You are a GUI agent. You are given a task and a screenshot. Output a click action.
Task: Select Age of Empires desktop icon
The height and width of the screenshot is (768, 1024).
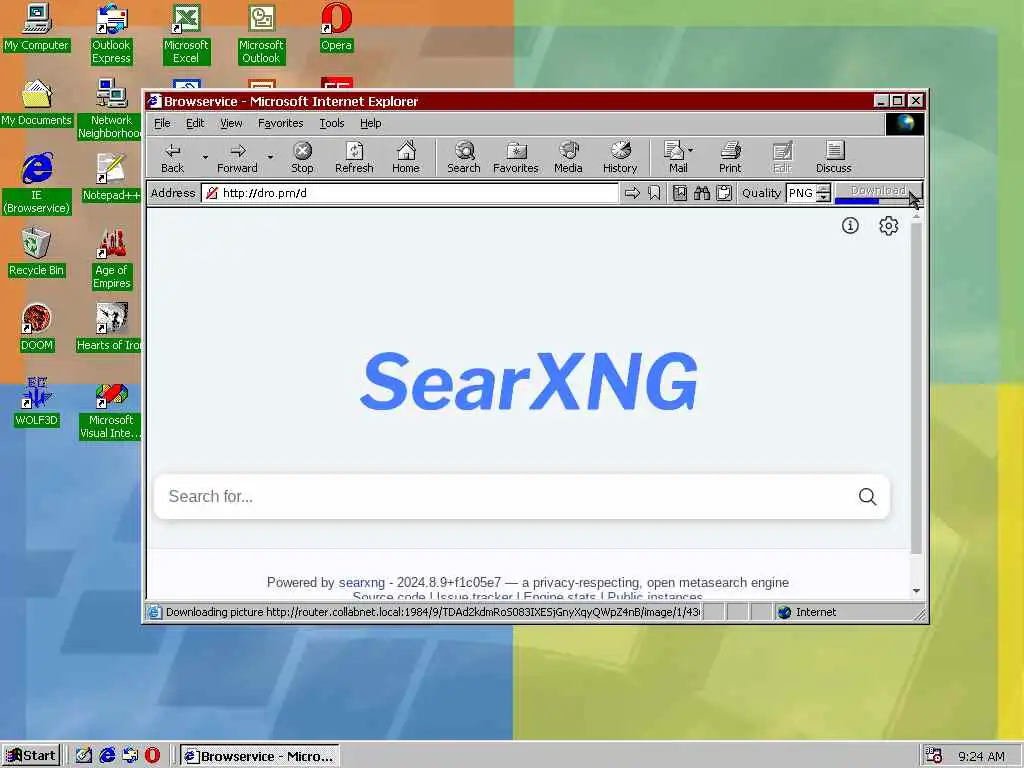click(x=111, y=259)
